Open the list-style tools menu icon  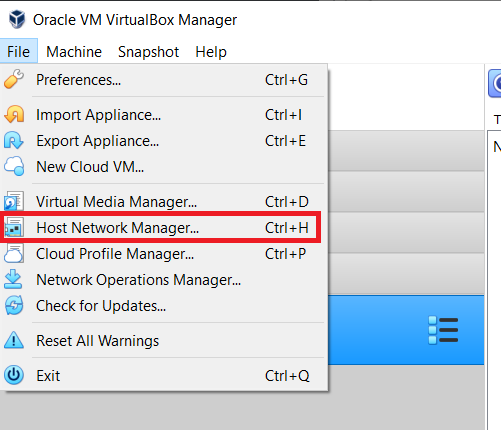pos(443,330)
